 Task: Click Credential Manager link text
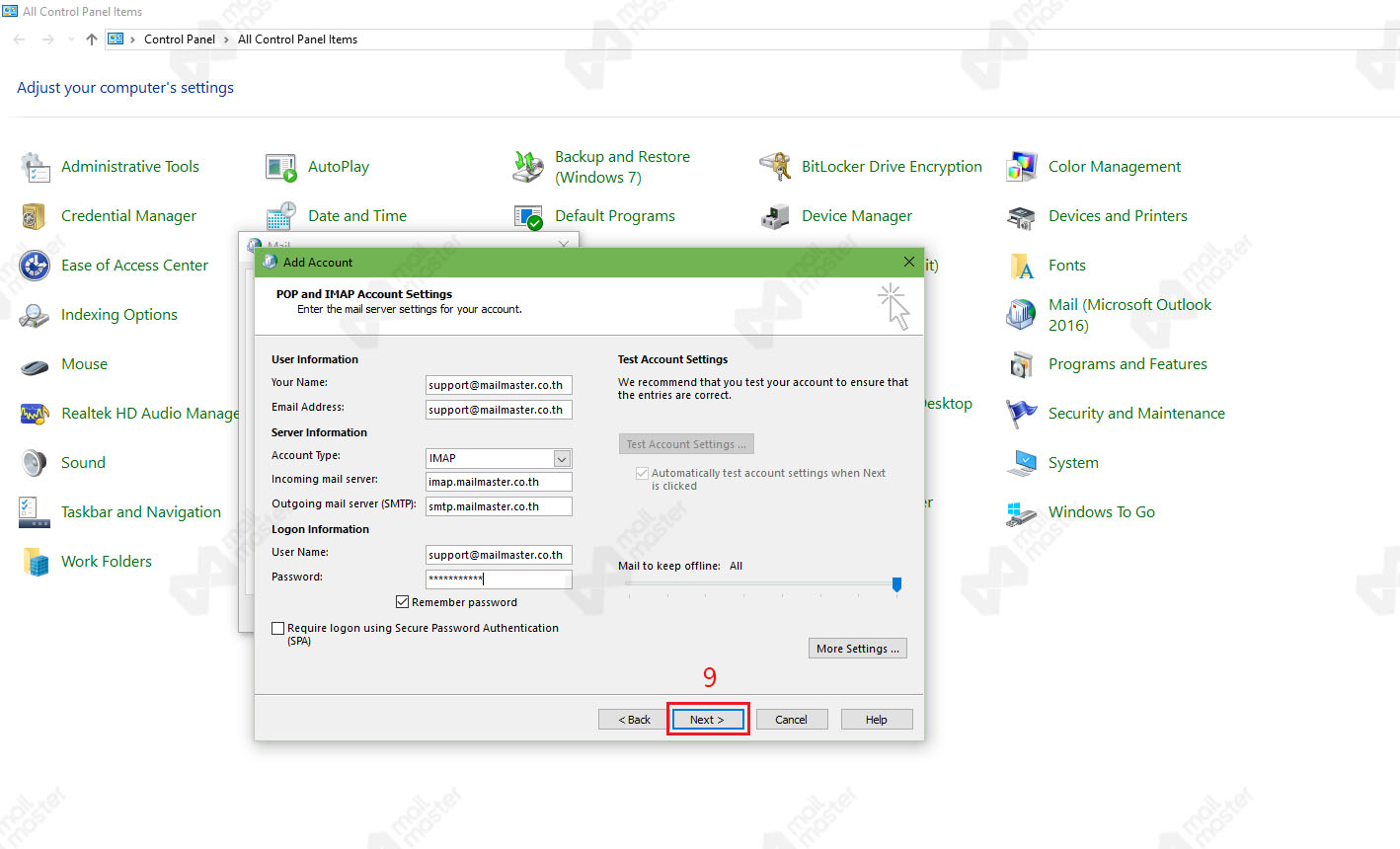tap(128, 216)
